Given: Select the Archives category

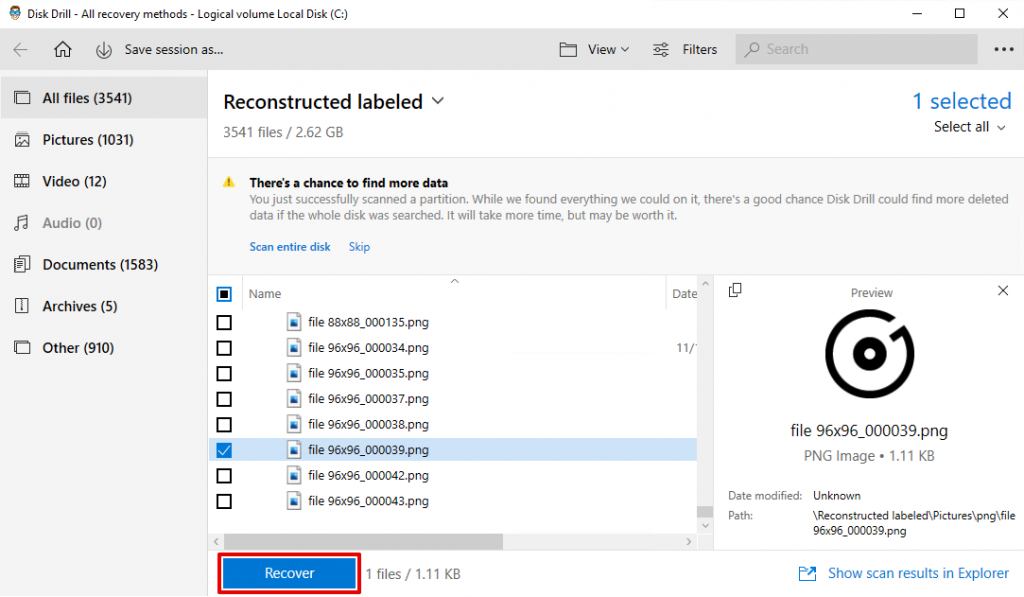Looking at the screenshot, I should pyautogui.click(x=77, y=306).
